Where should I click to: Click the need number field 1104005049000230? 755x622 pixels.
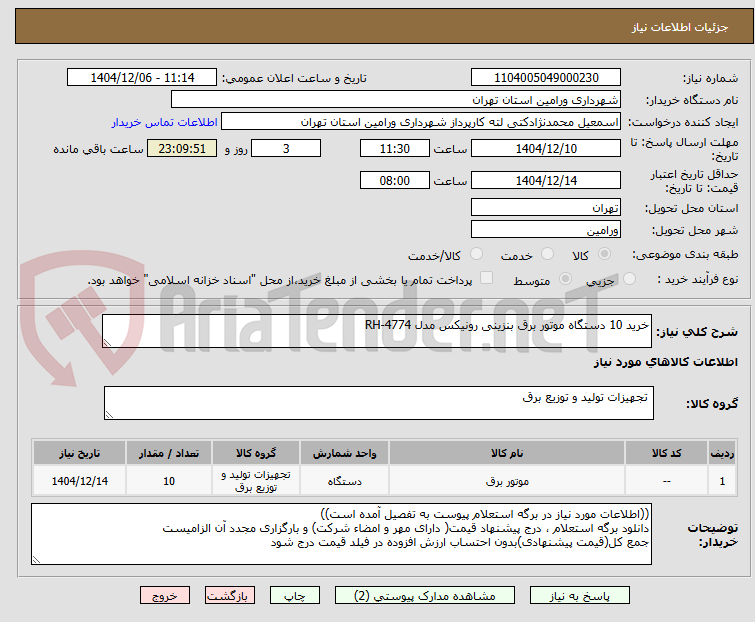(546, 78)
